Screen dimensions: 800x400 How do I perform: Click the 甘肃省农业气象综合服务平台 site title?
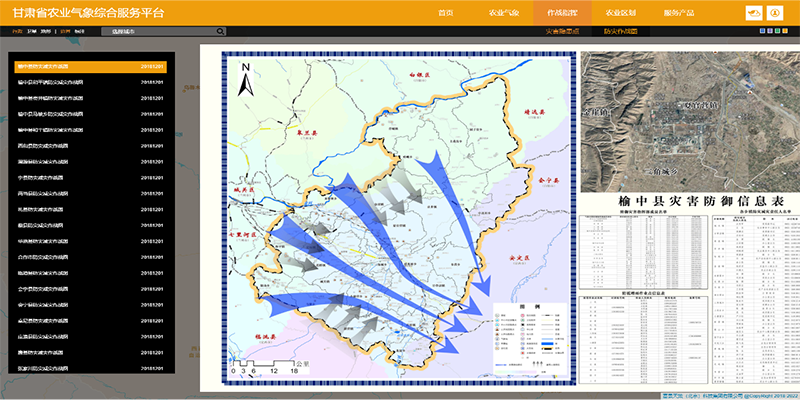[89, 13]
